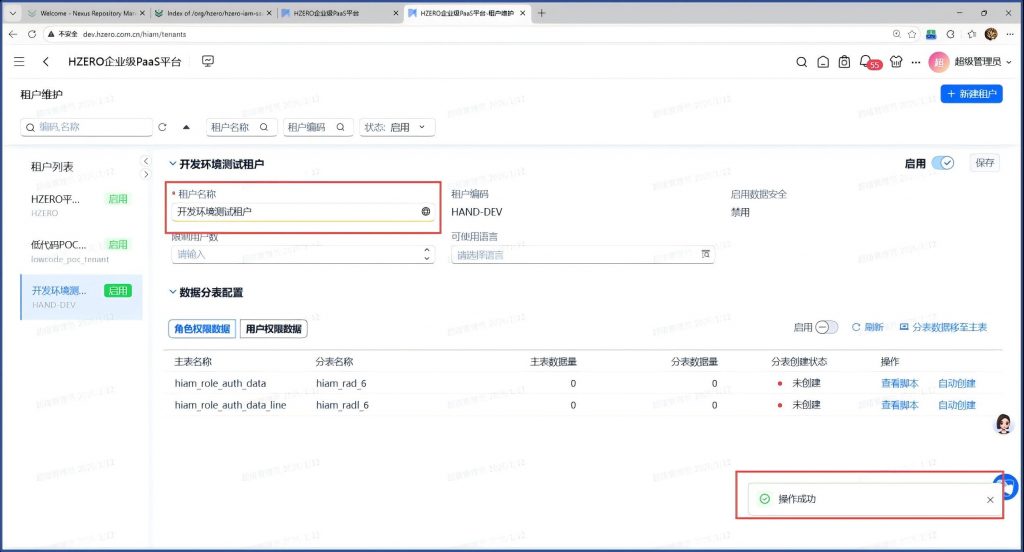Screen dimensions: 1024x552
Task: Toggle 启用 switch in 数据分表配置 section
Action: coord(827,327)
